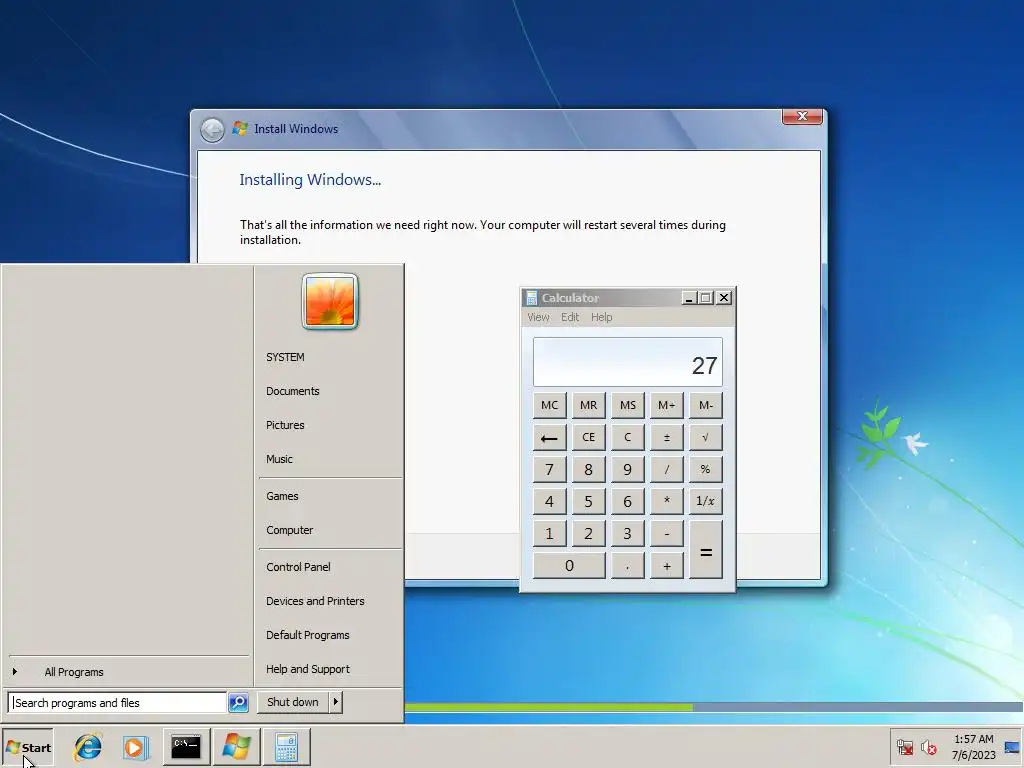
Task: Open the Calculator Help menu
Action: coord(601,317)
